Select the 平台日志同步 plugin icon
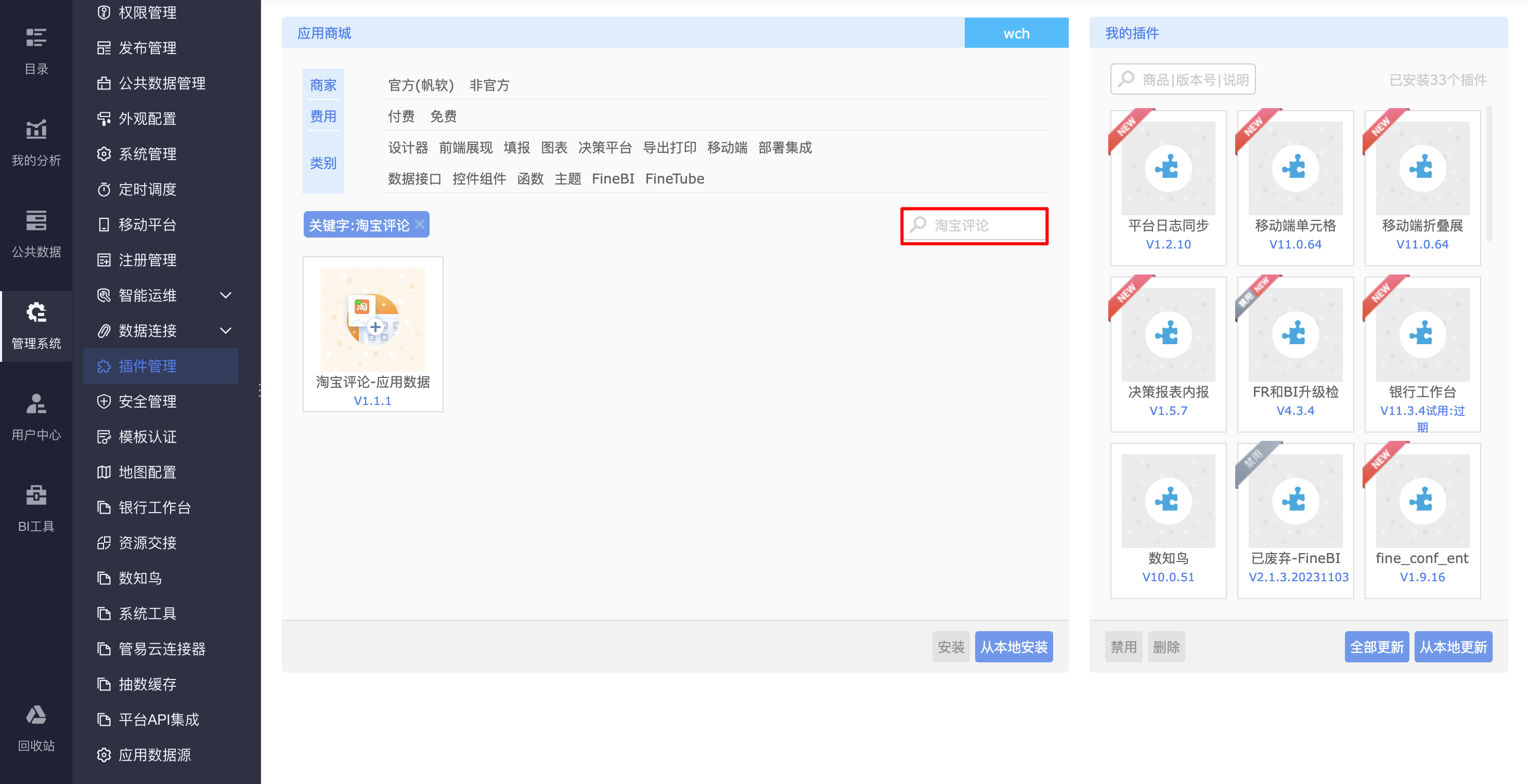Screen dimensions: 1528x784 1168,168
